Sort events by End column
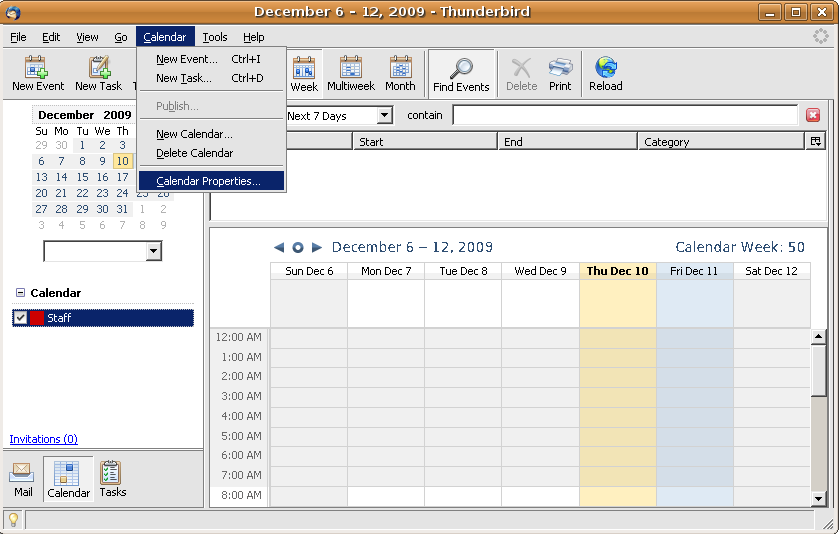 pyautogui.click(x=567, y=142)
